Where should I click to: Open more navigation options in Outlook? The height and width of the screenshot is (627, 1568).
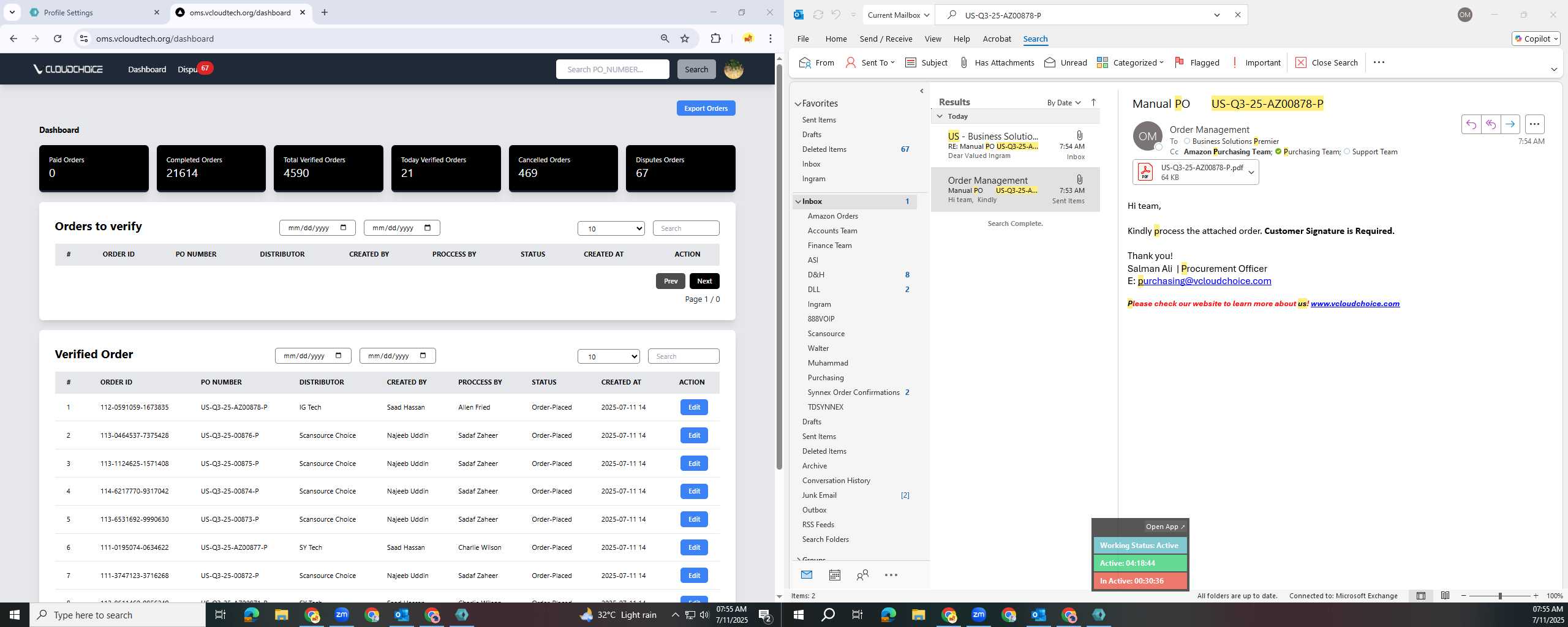[x=891, y=575]
